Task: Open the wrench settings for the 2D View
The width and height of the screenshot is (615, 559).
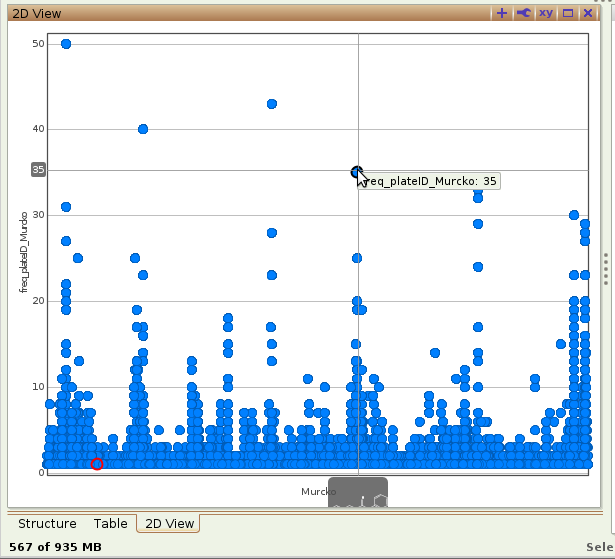Action: pos(523,13)
